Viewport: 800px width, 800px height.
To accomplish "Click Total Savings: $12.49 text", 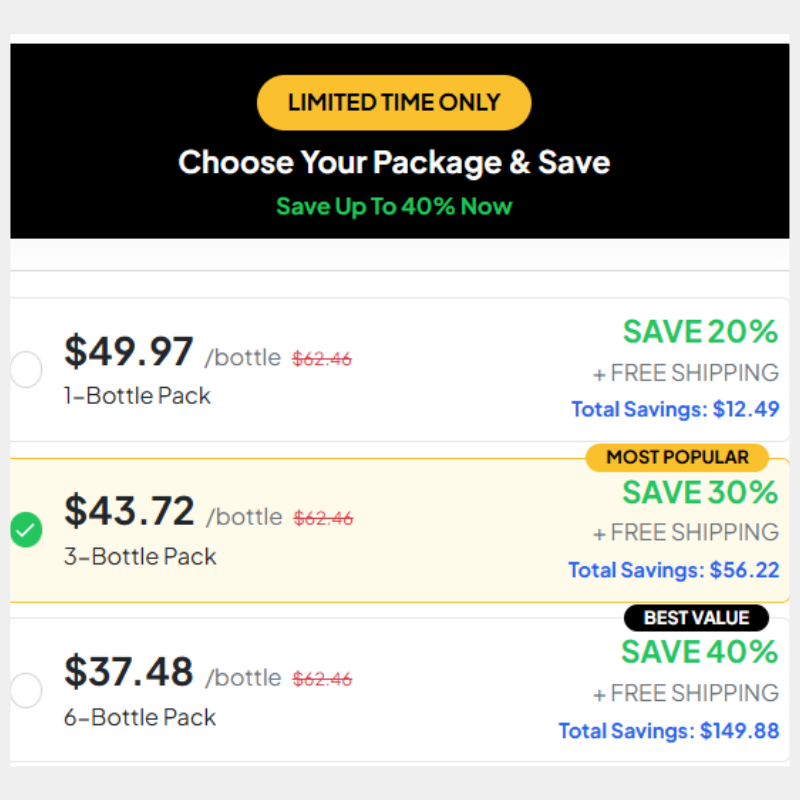I will [675, 409].
